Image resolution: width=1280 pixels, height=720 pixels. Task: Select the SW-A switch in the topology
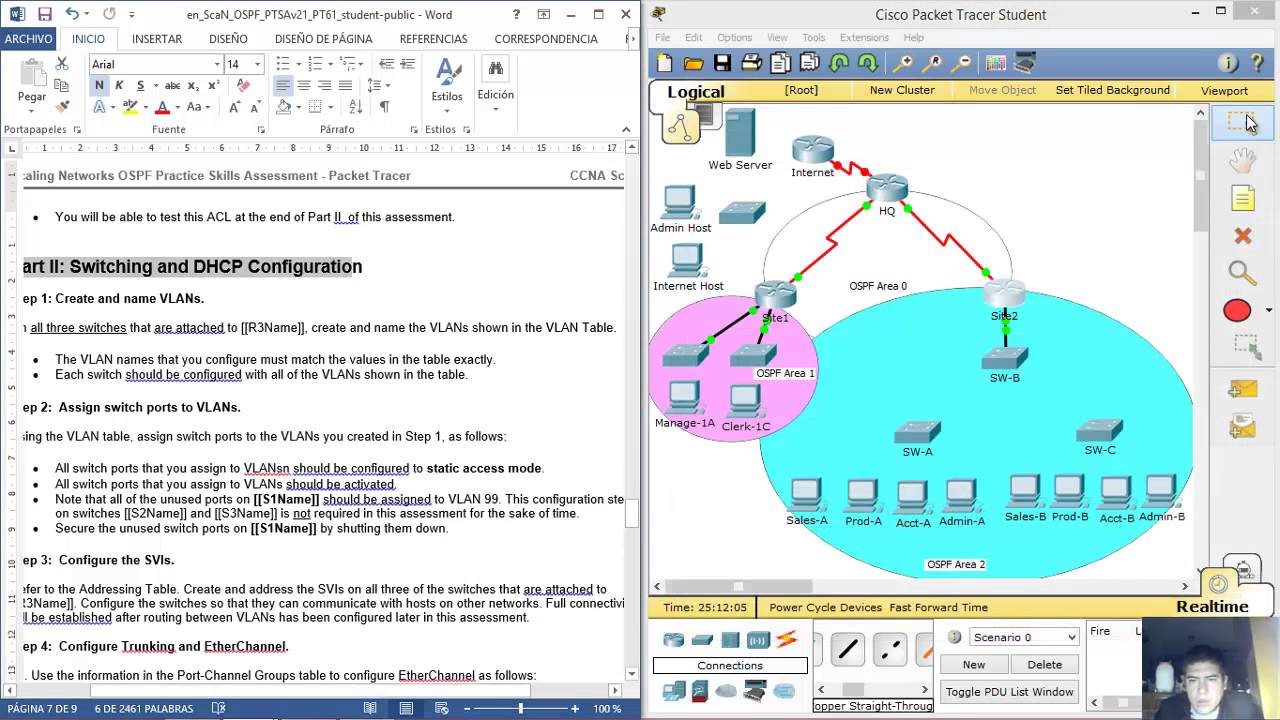coord(917,432)
